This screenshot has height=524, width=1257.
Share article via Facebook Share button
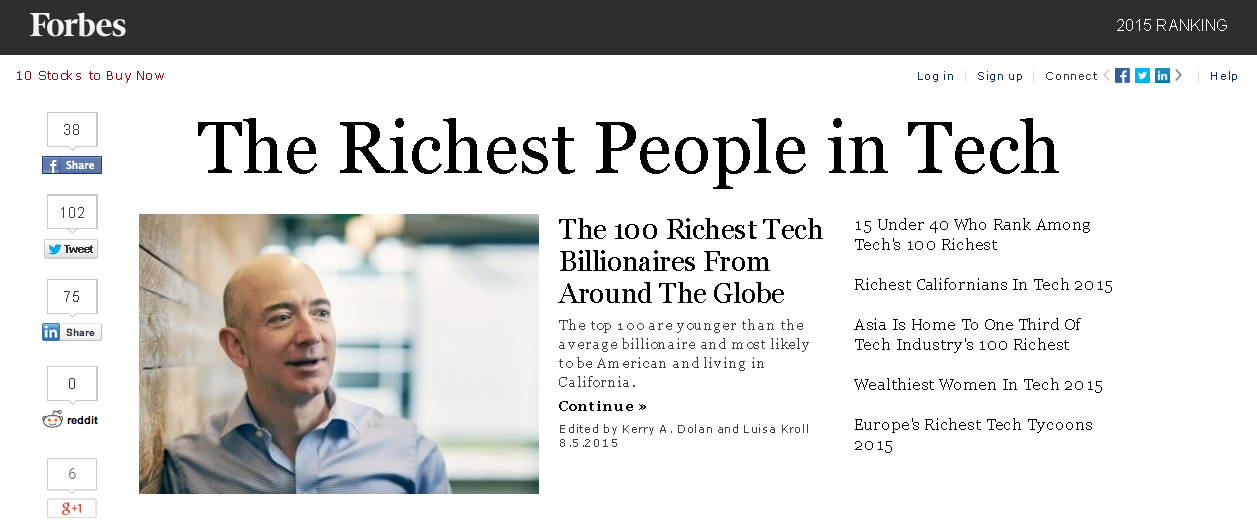coord(72,165)
